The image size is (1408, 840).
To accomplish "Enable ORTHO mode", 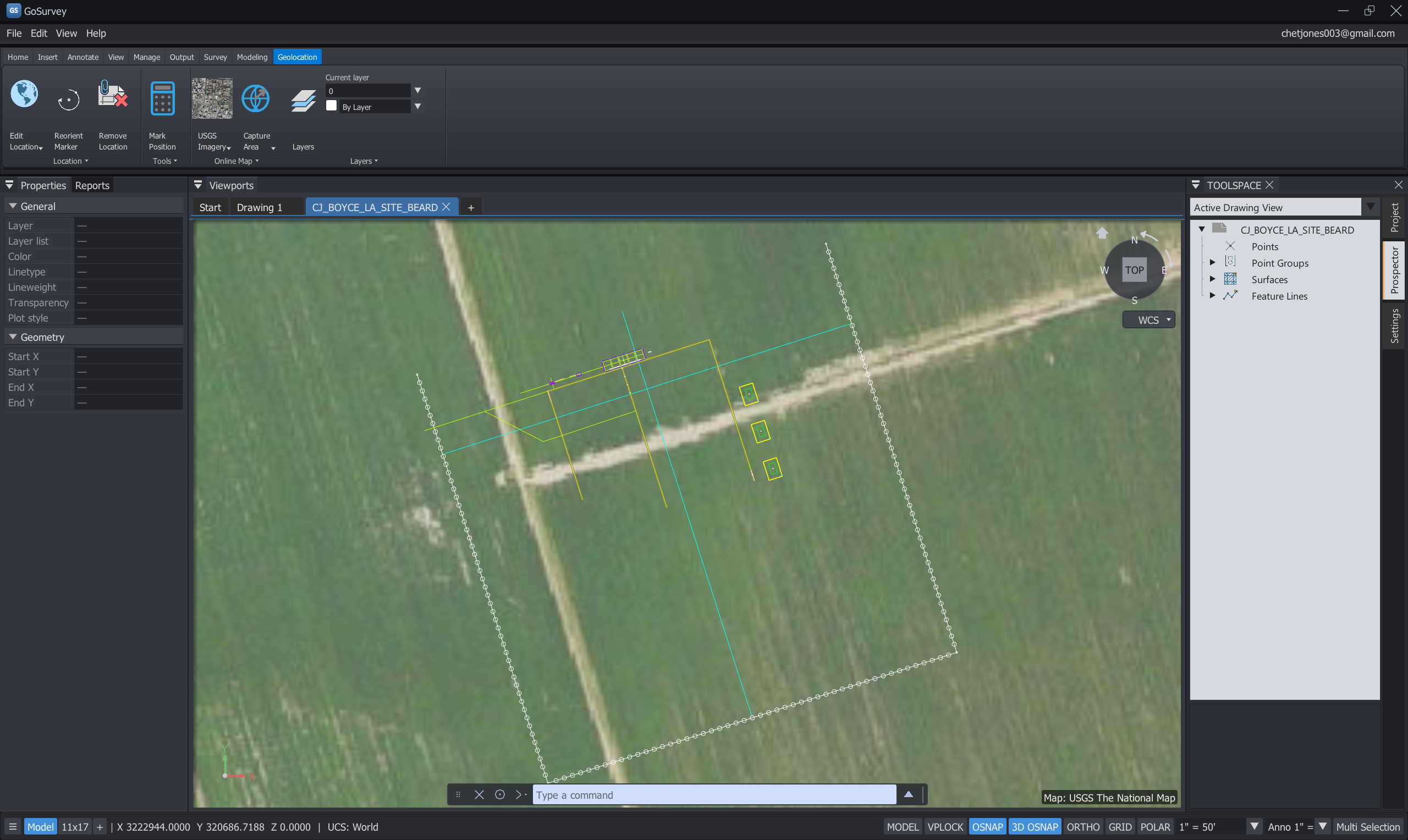I will [1082, 827].
